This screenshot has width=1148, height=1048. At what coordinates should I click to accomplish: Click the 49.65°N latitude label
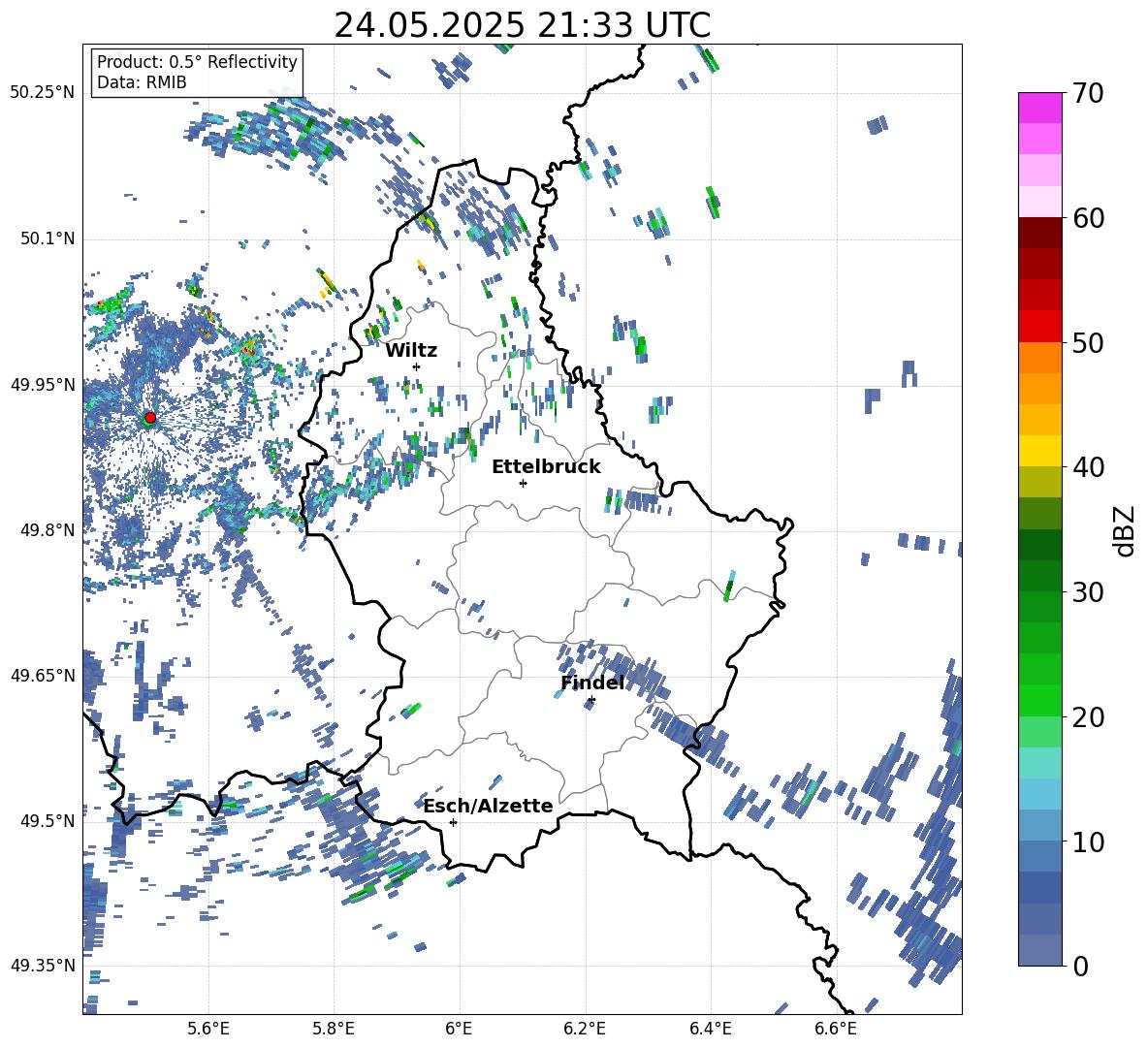click(43, 675)
